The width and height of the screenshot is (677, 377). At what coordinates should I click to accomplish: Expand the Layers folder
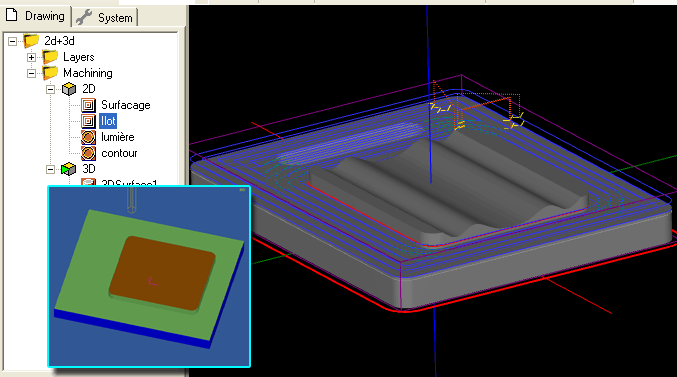pyautogui.click(x=32, y=57)
